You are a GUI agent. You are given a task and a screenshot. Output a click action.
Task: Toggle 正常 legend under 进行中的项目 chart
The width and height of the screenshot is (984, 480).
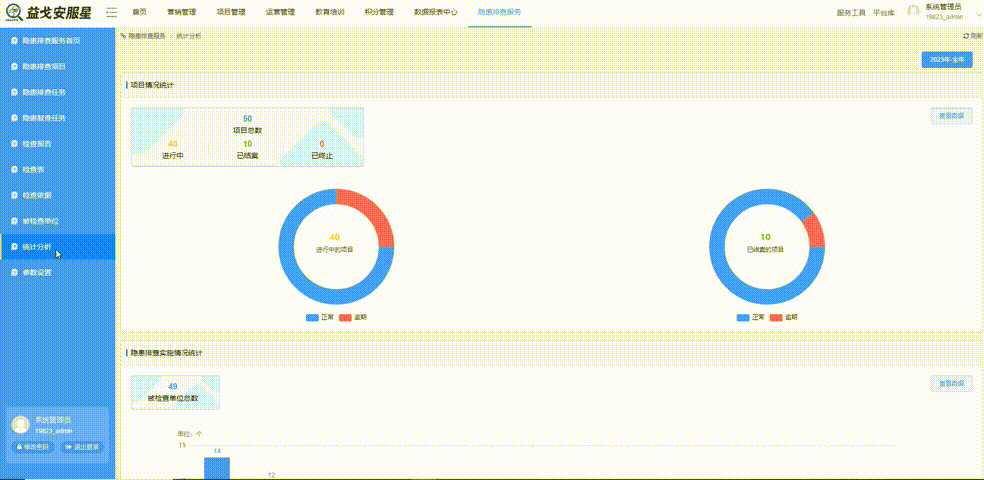pyautogui.click(x=320, y=317)
